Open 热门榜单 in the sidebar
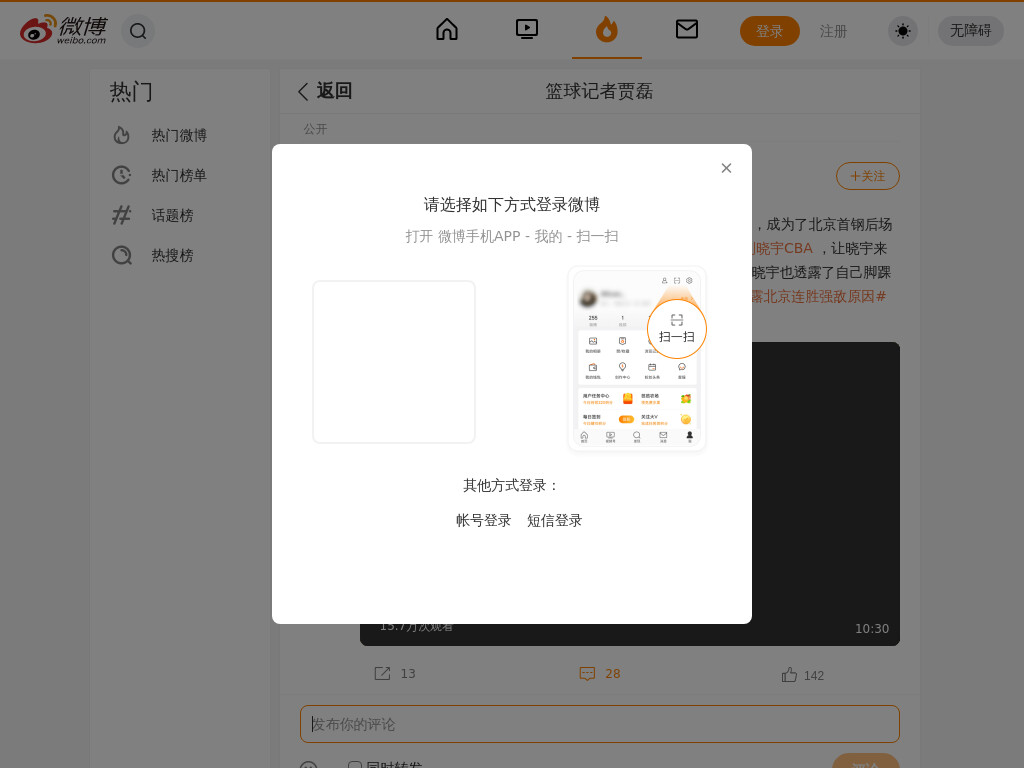Viewport: 1024px width, 768px height. click(179, 175)
